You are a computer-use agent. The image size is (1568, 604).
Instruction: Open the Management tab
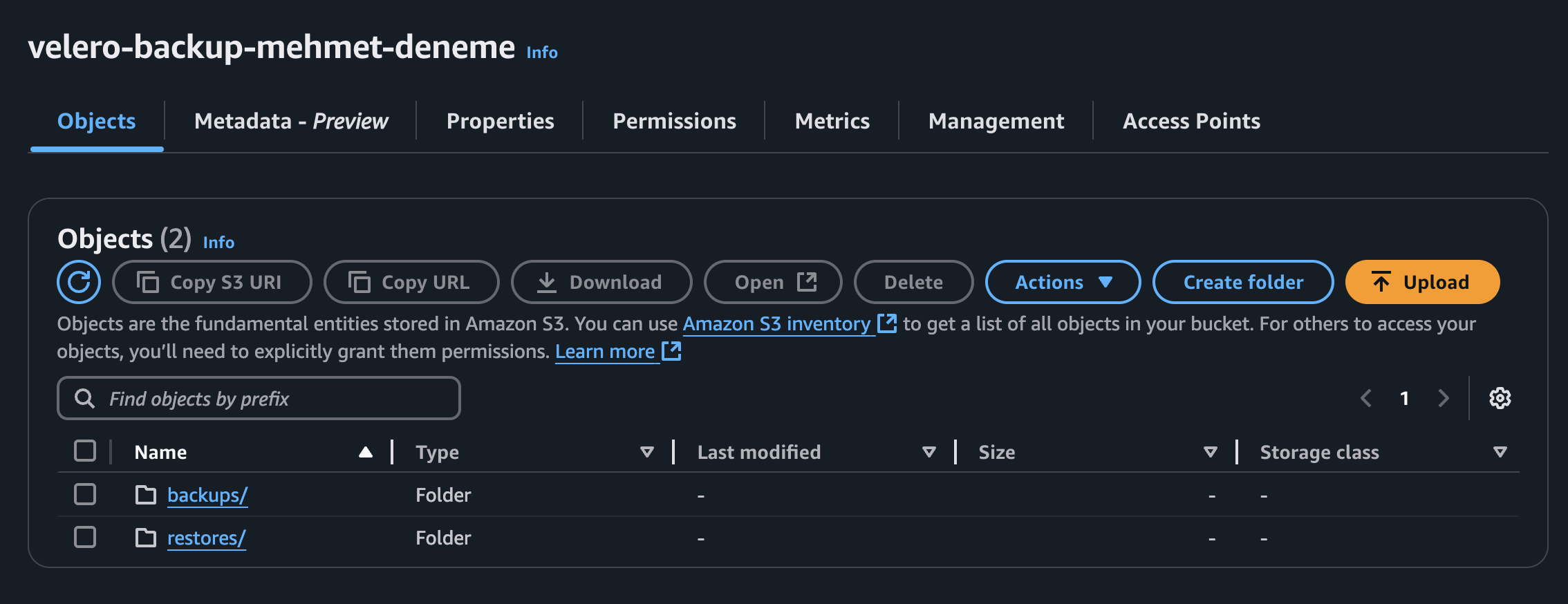click(x=996, y=121)
